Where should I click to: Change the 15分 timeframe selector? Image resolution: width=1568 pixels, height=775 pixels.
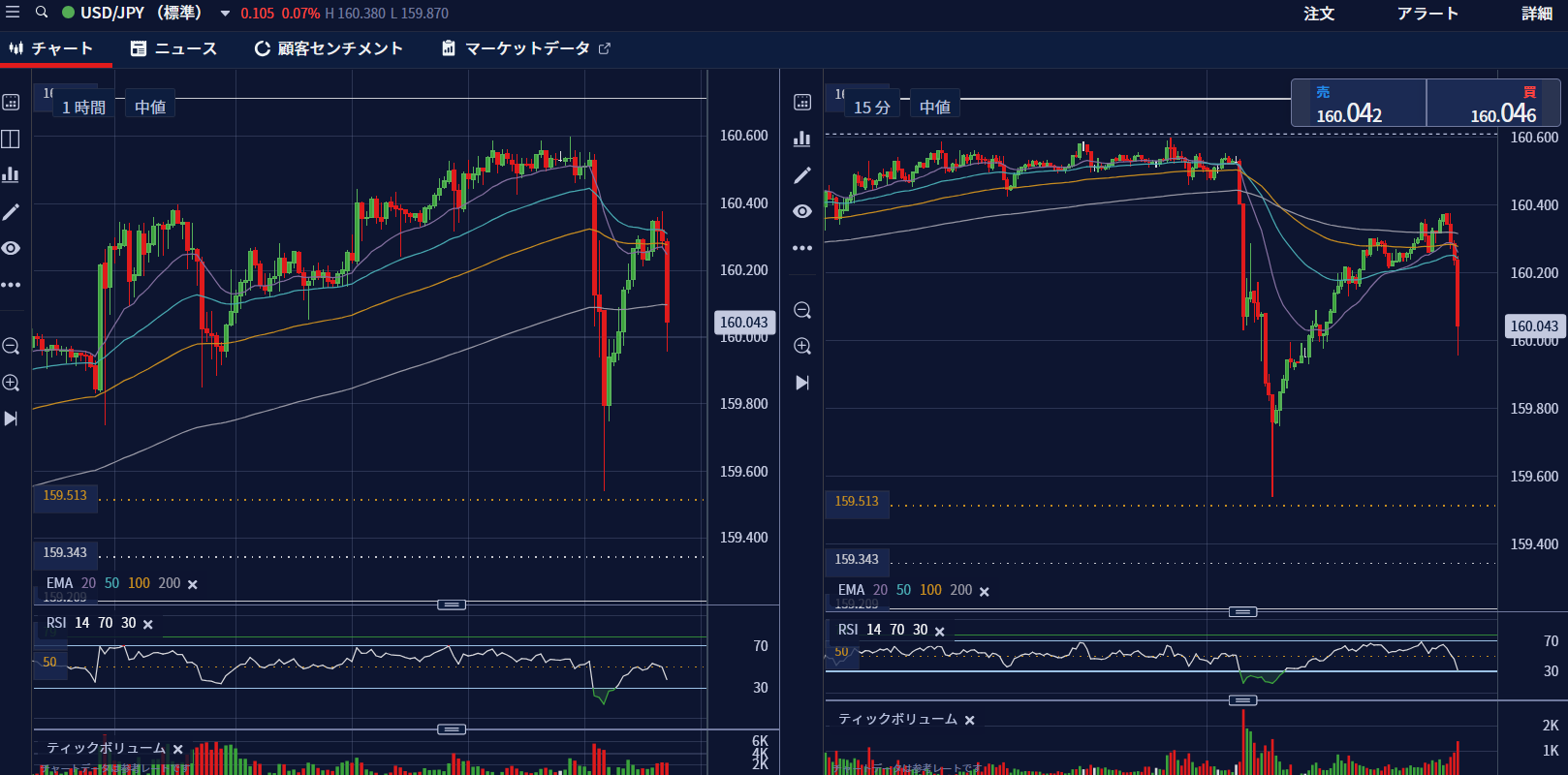point(871,107)
